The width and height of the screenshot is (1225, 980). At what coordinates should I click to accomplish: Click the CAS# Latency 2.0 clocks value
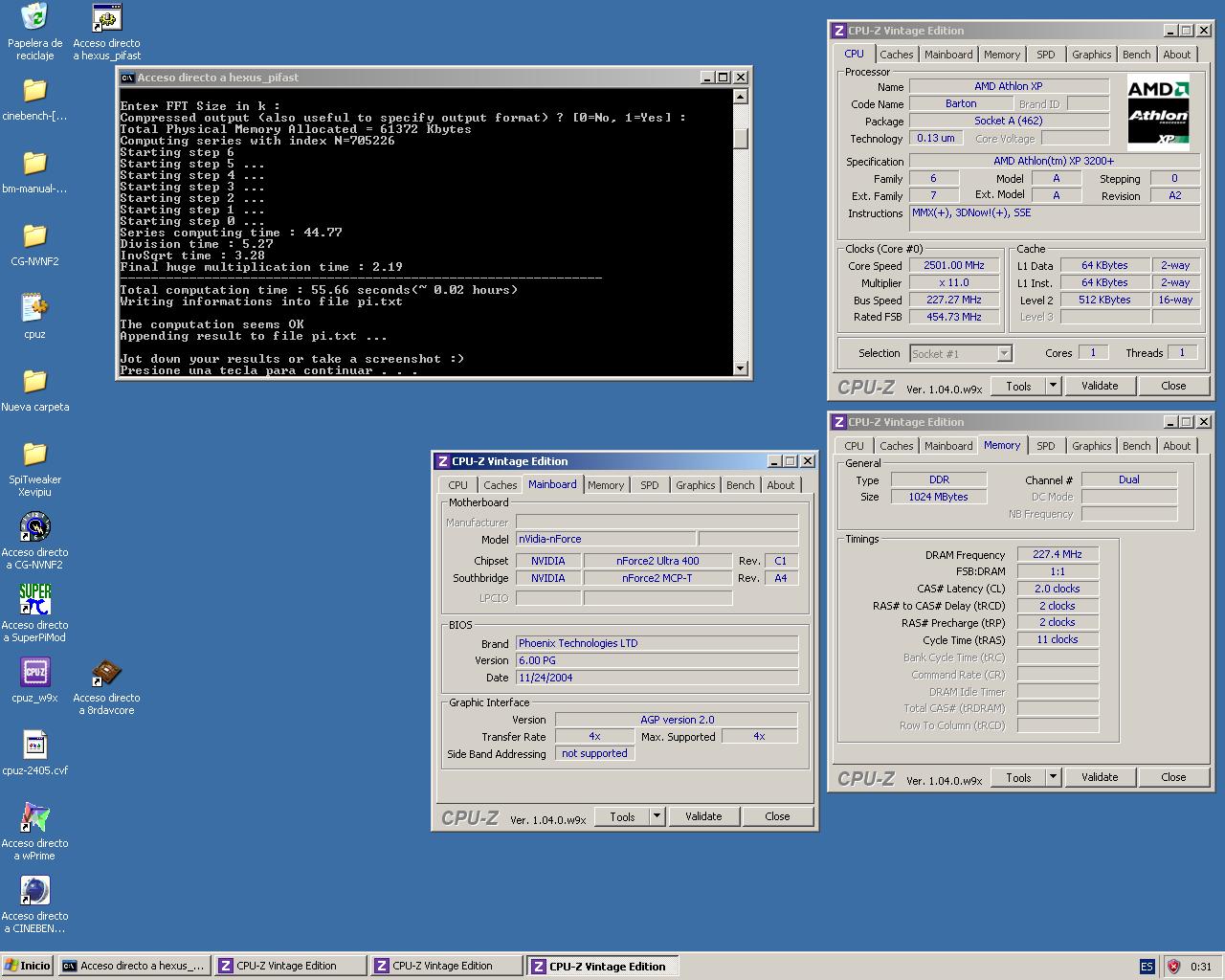(1058, 589)
